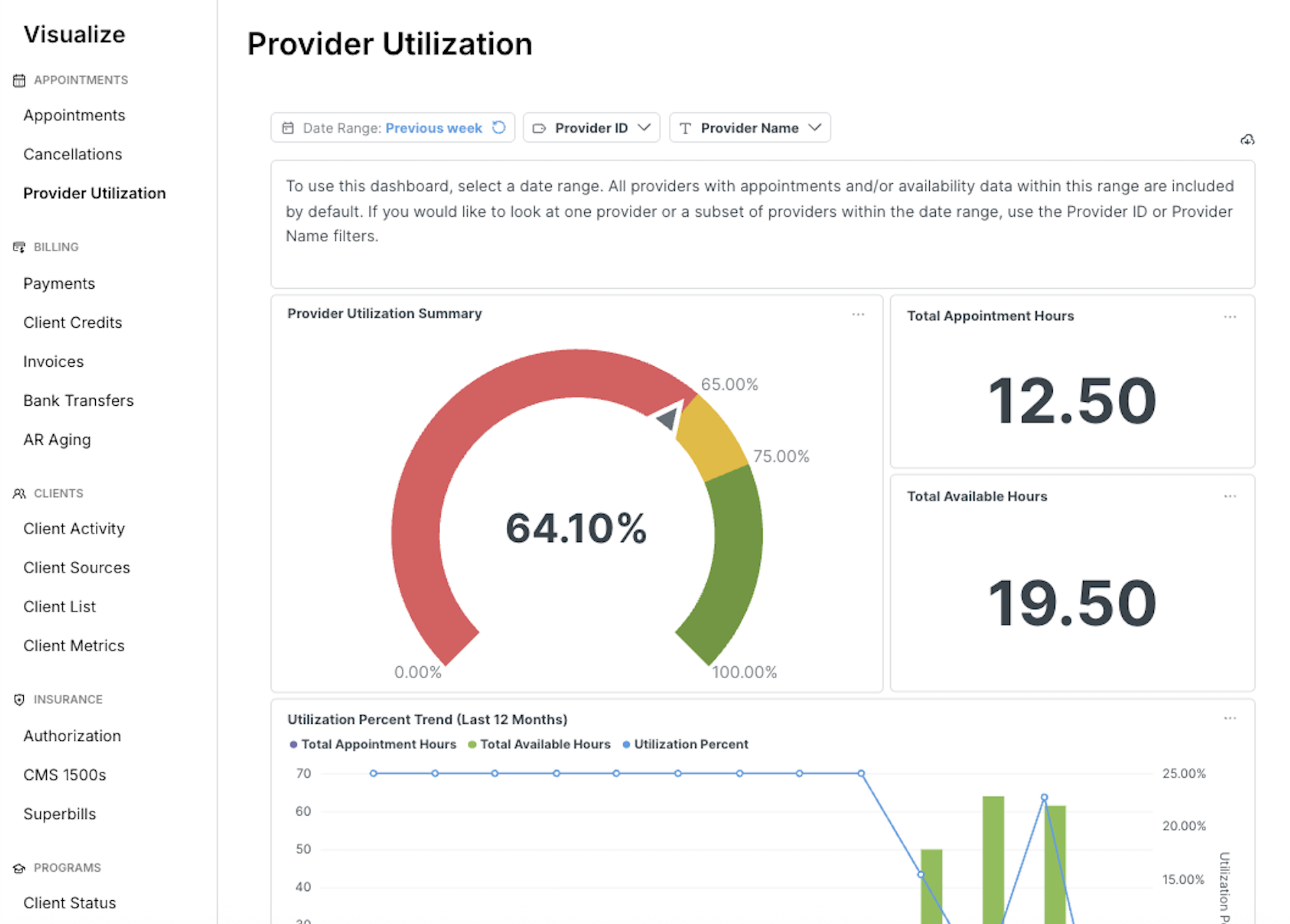This screenshot has width=1290, height=924.
Task: Open Provider Utilization Summary options menu
Action: tap(858, 315)
